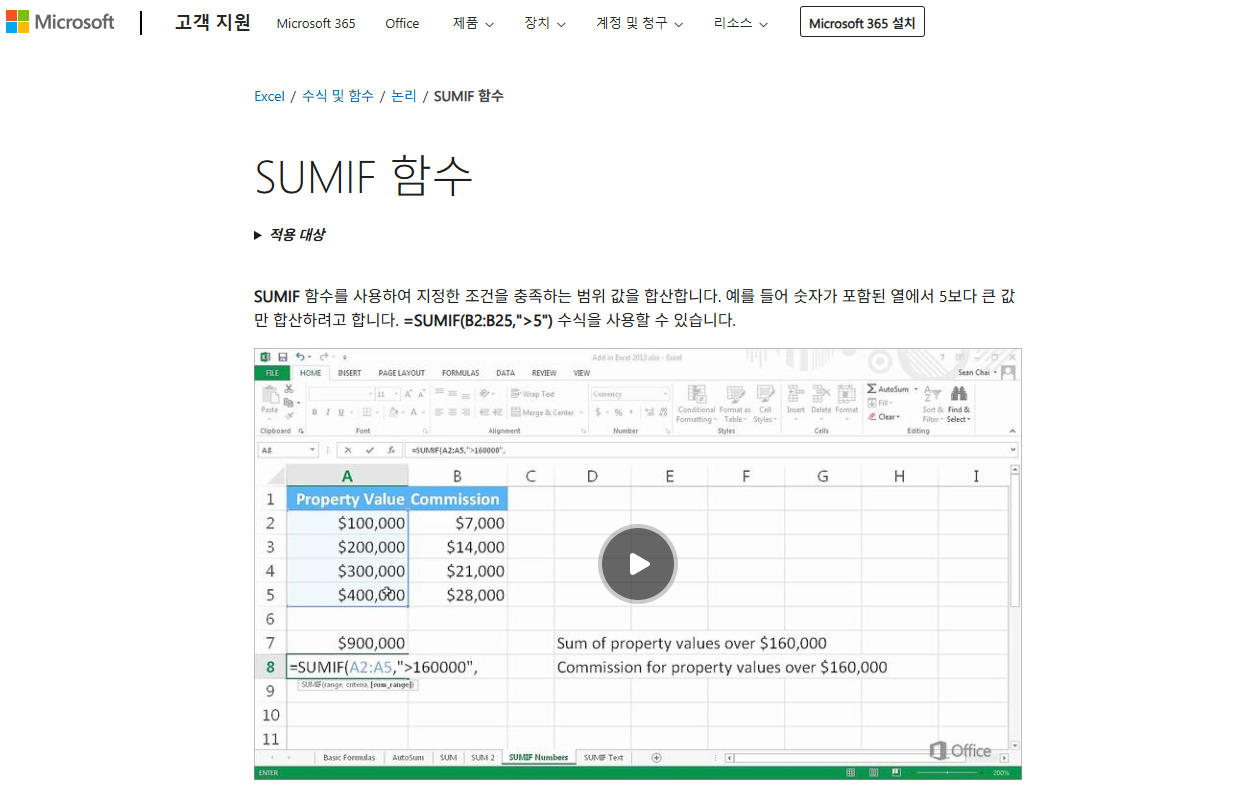Open the 계정 및 청구 dropdown
This screenshot has height=791, width=1253.
point(640,23)
